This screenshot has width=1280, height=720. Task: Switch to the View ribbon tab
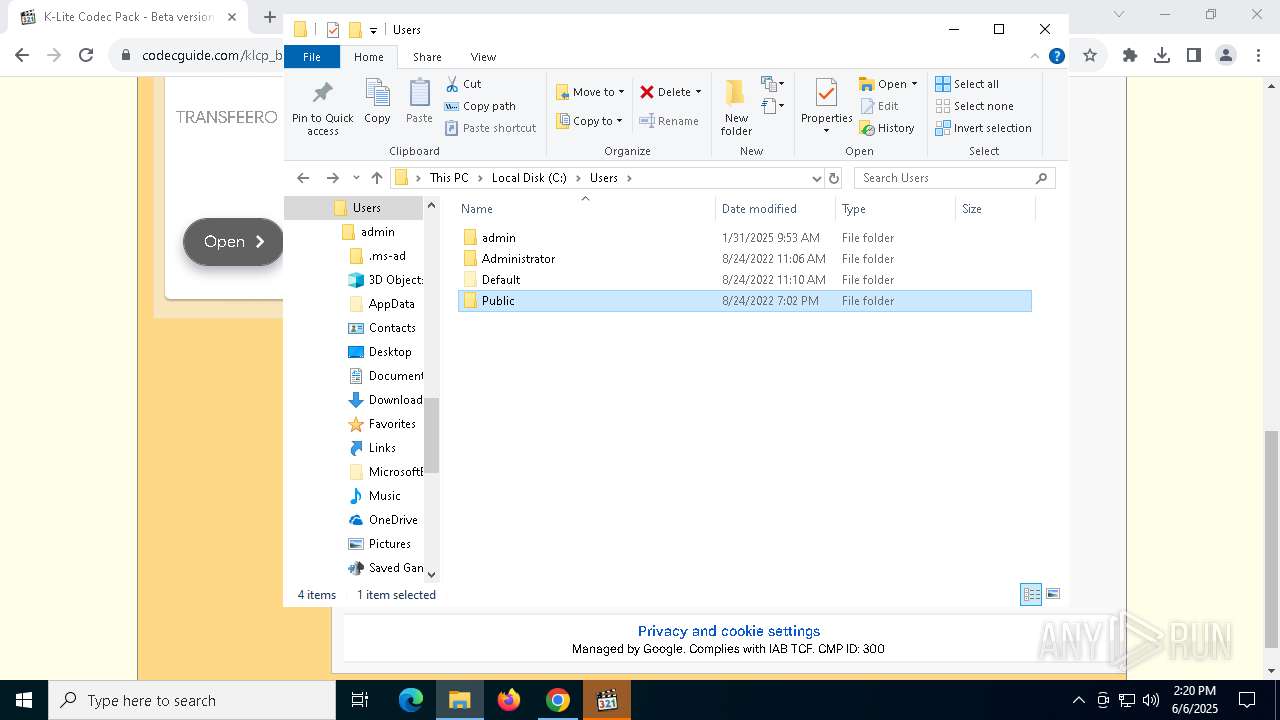pos(483,57)
